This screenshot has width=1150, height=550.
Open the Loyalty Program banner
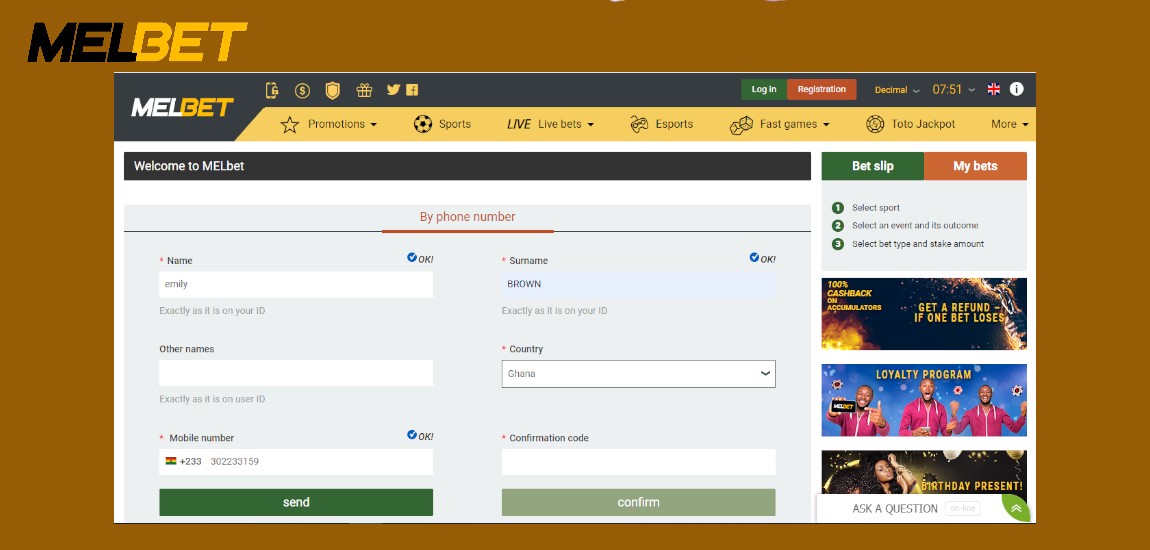tap(924, 400)
